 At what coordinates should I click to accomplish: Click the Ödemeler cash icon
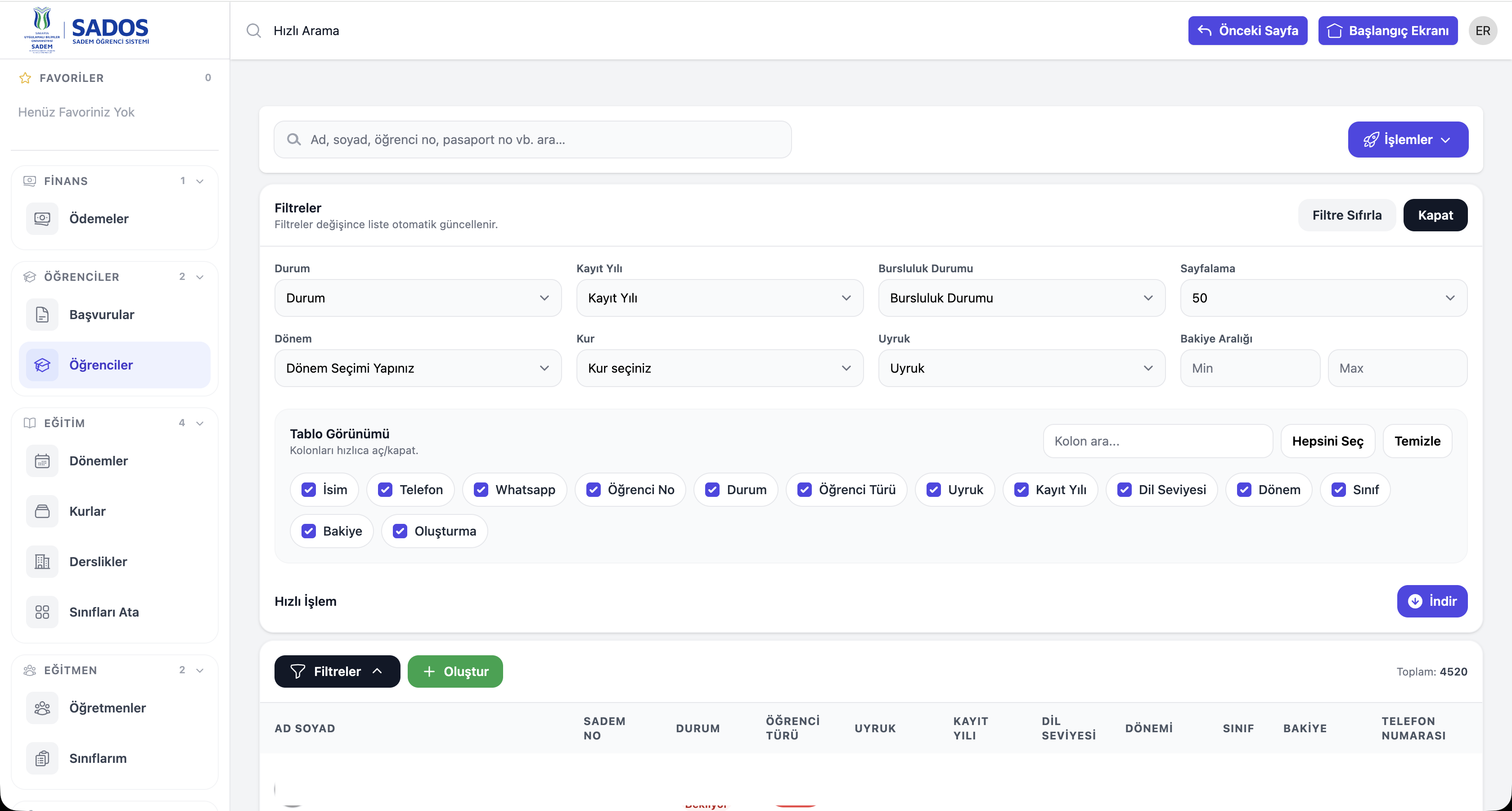tap(42, 219)
